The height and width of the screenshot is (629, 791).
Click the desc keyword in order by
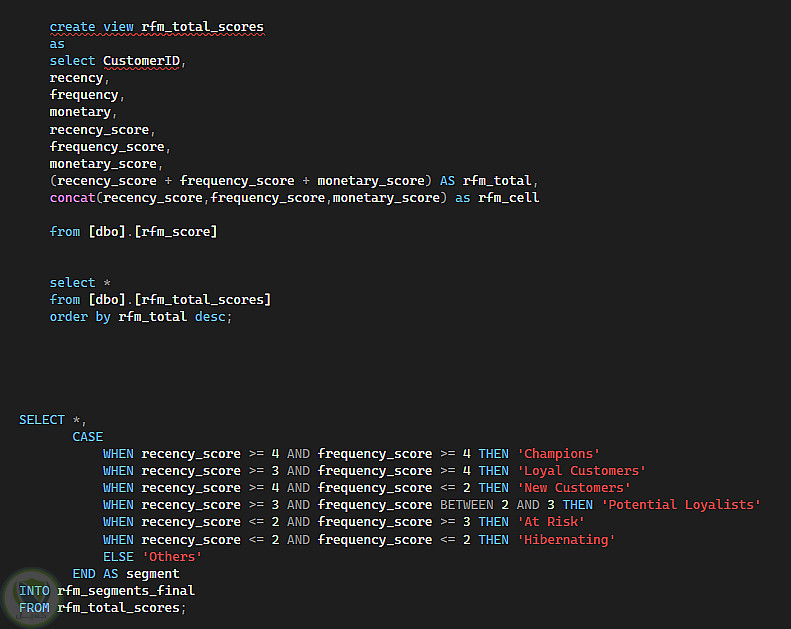210,317
